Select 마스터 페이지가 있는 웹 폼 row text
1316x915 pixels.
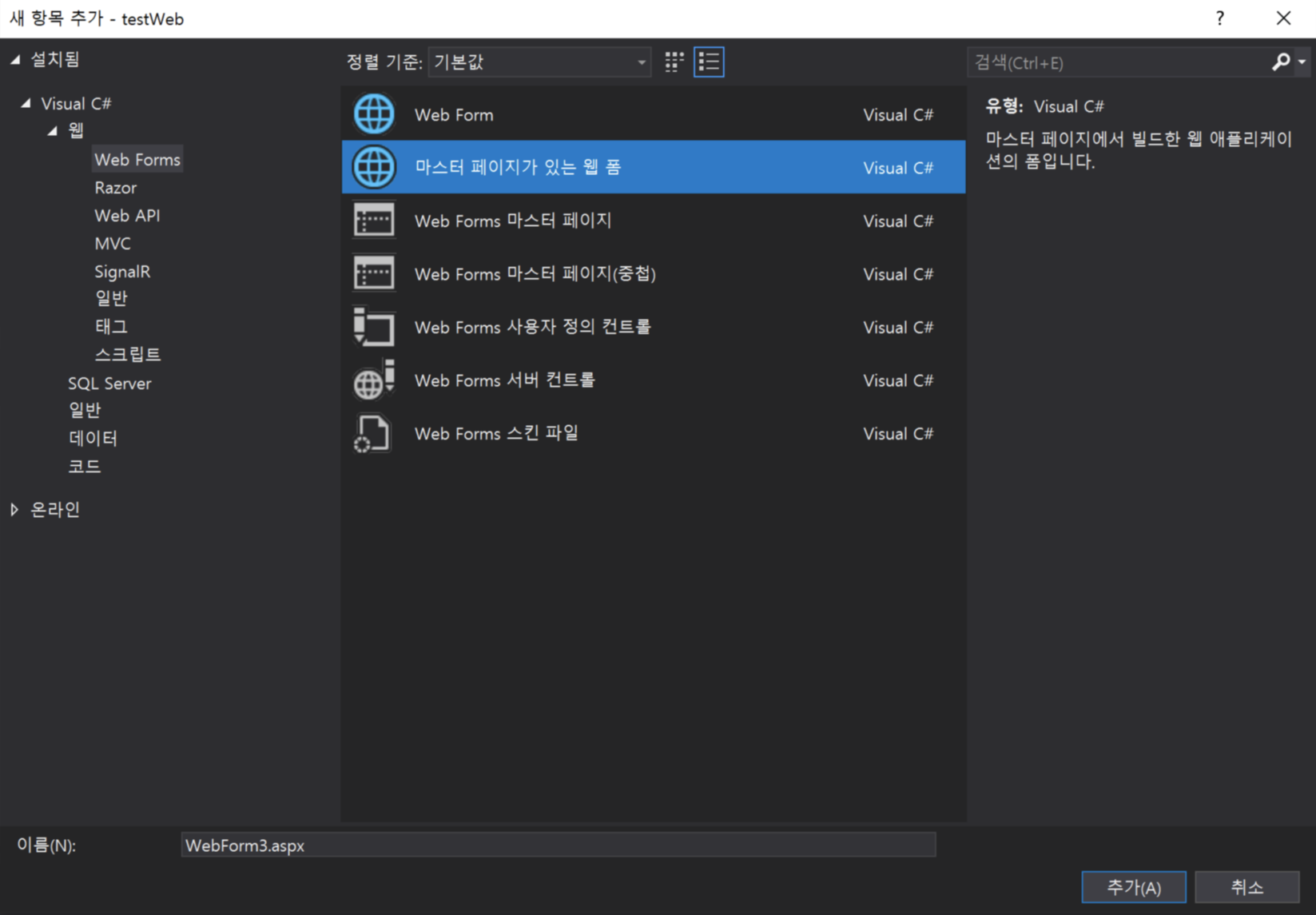(518, 167)
